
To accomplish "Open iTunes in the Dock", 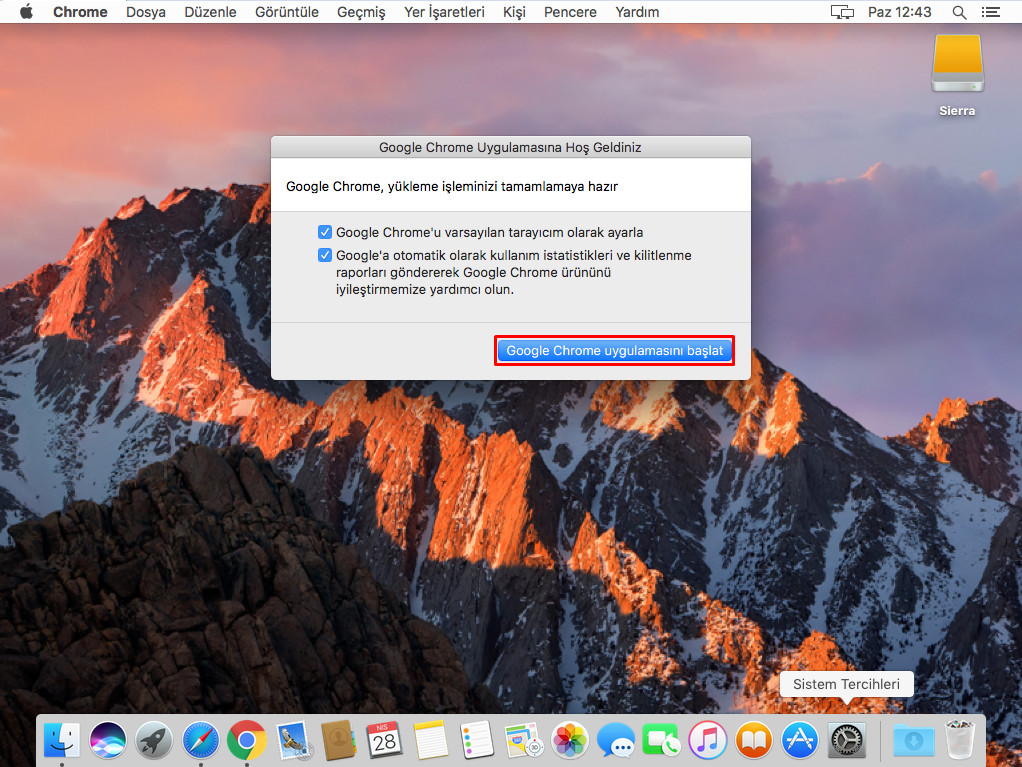I will point(708,740).
